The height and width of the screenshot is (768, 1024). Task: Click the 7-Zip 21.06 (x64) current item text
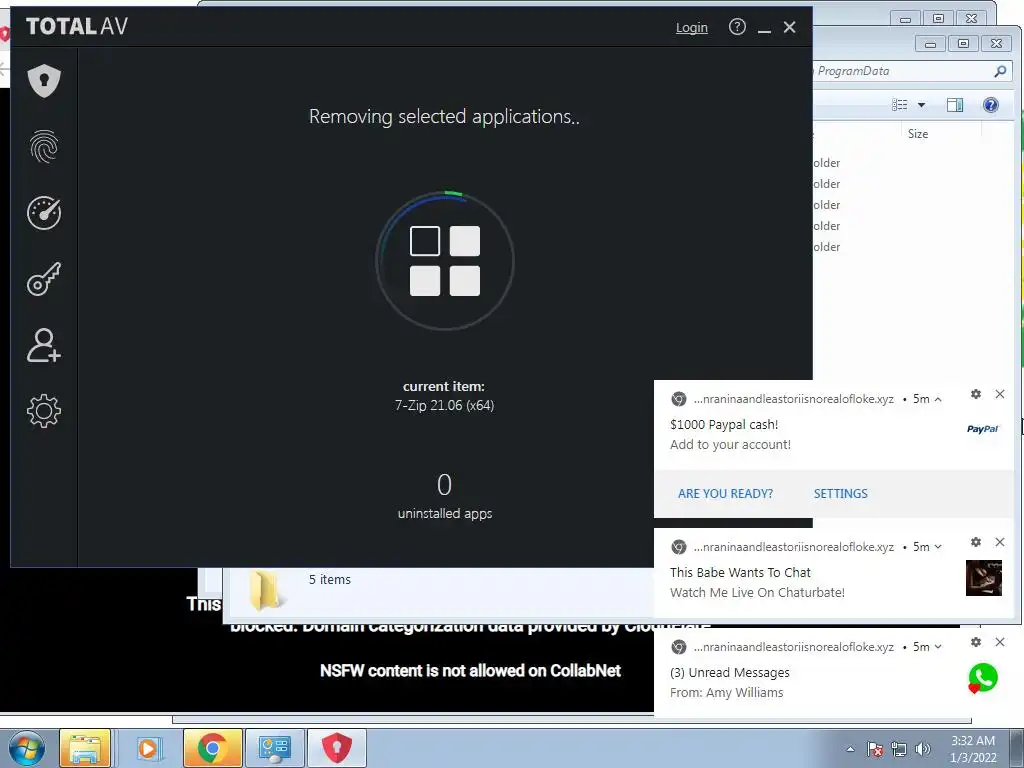click(444, 406)
